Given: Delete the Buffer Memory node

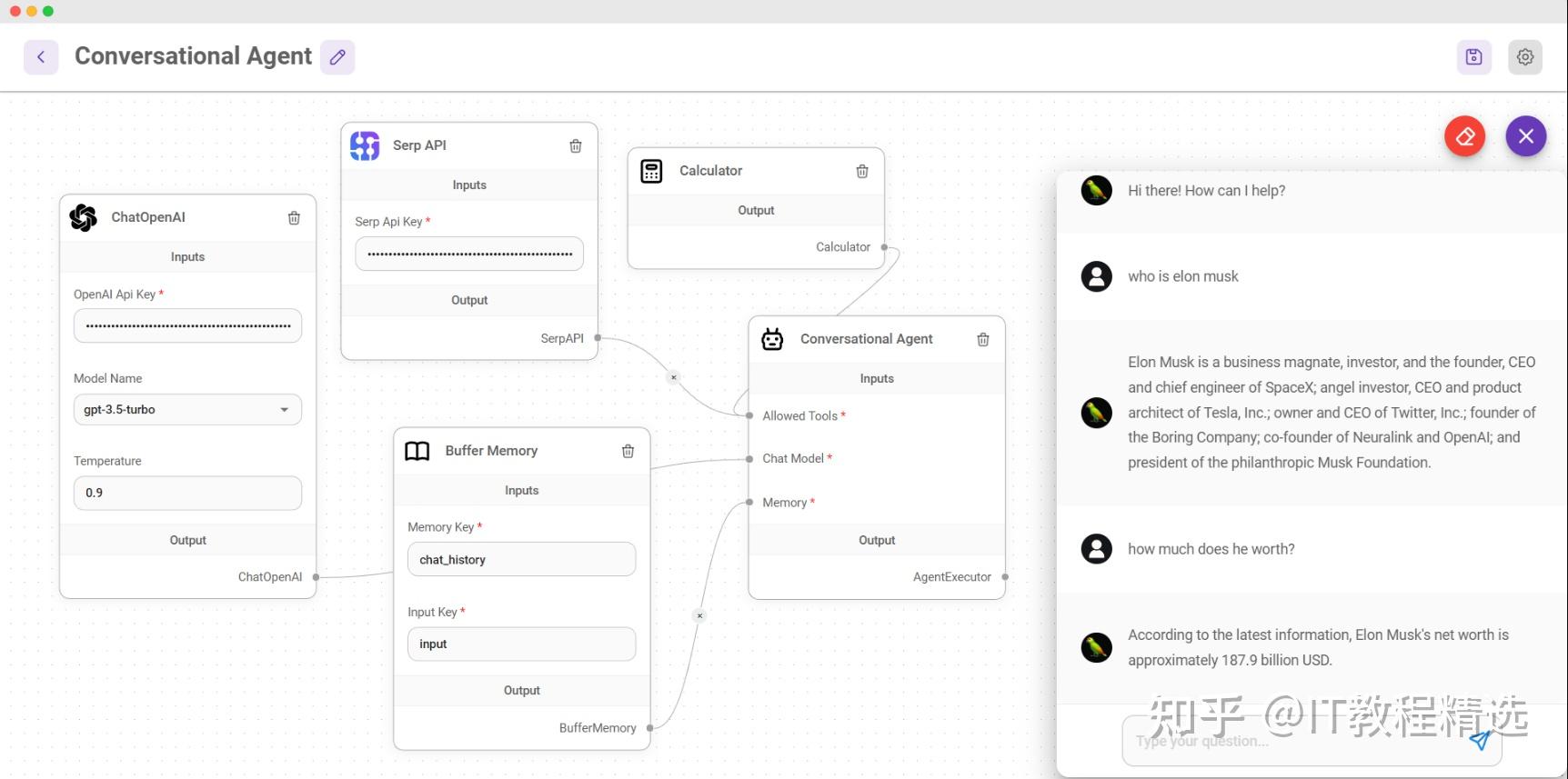Looking at the screenshot, I should (x=628, y=451).
